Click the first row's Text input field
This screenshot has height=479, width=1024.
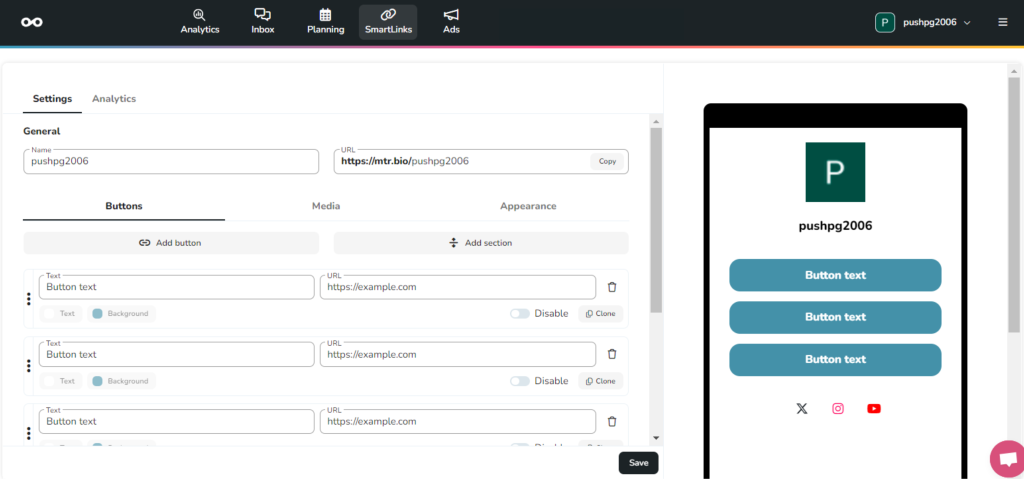[x=176, y=288]
